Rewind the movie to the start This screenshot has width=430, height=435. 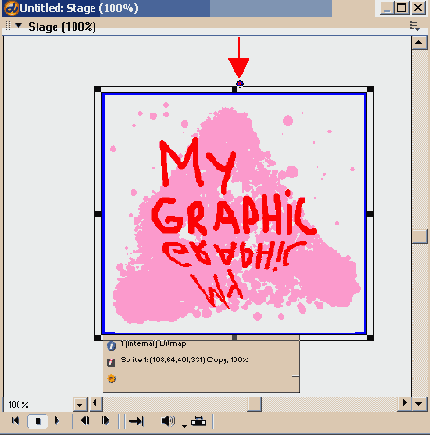pyautogui.click(x=15, y=421)
